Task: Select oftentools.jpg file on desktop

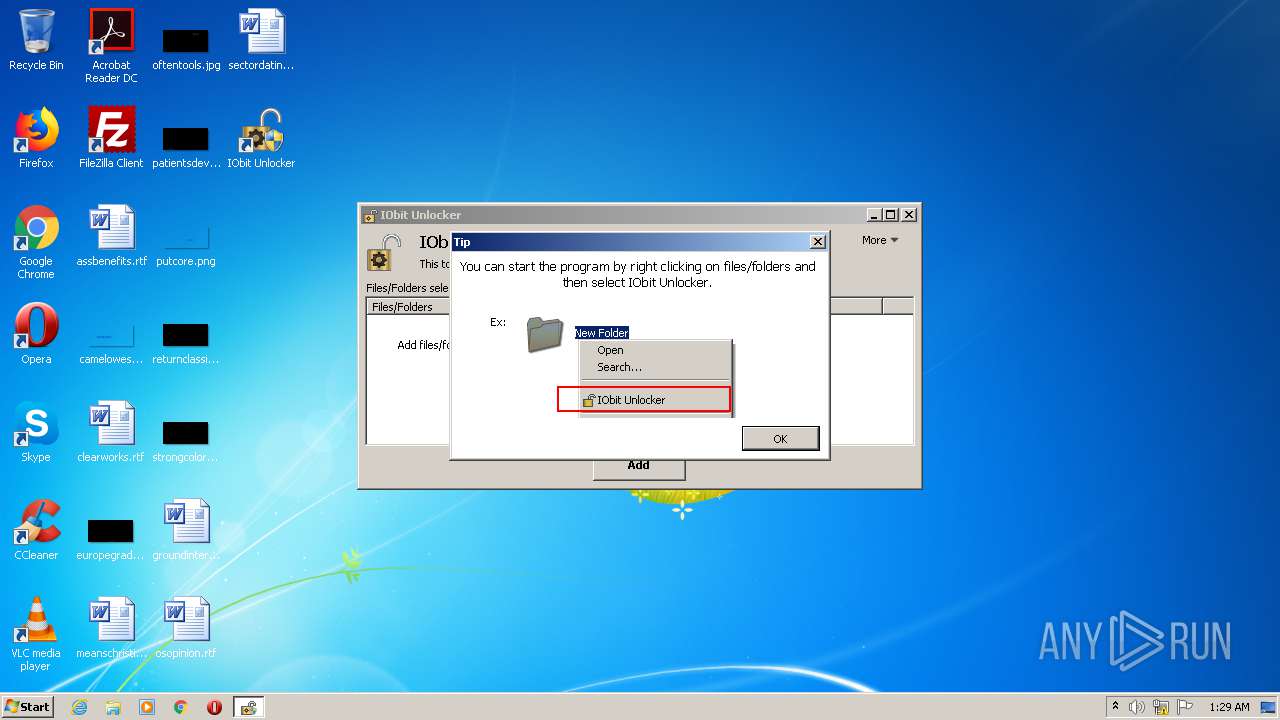Action: pos(186,46)
